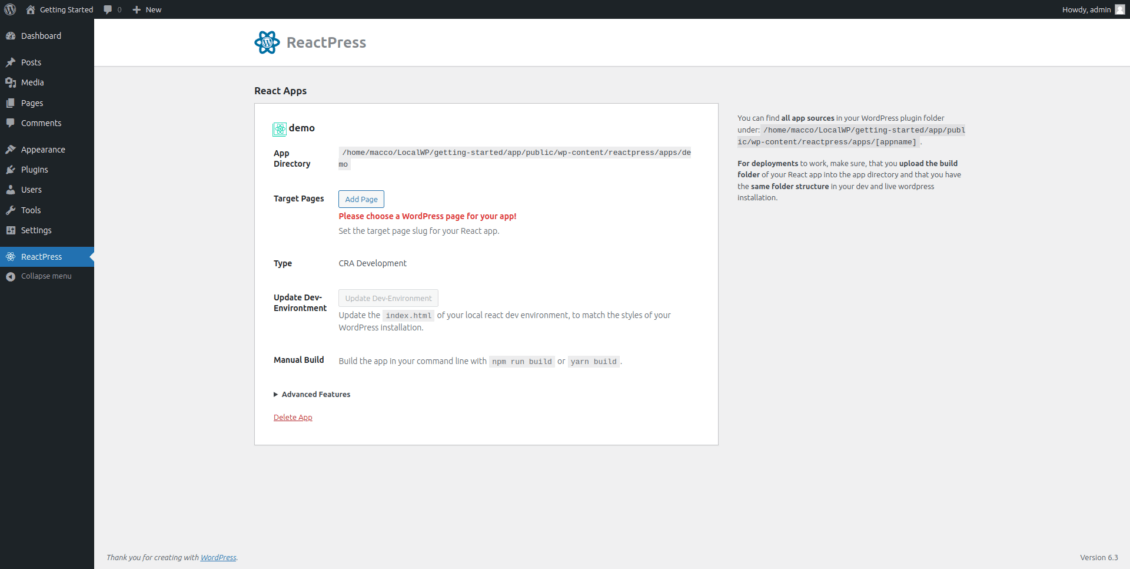The width and height of the screenshot is (1130, 569).
Task: Expand the Advanced Features section
Action: (x=312, y=394)
